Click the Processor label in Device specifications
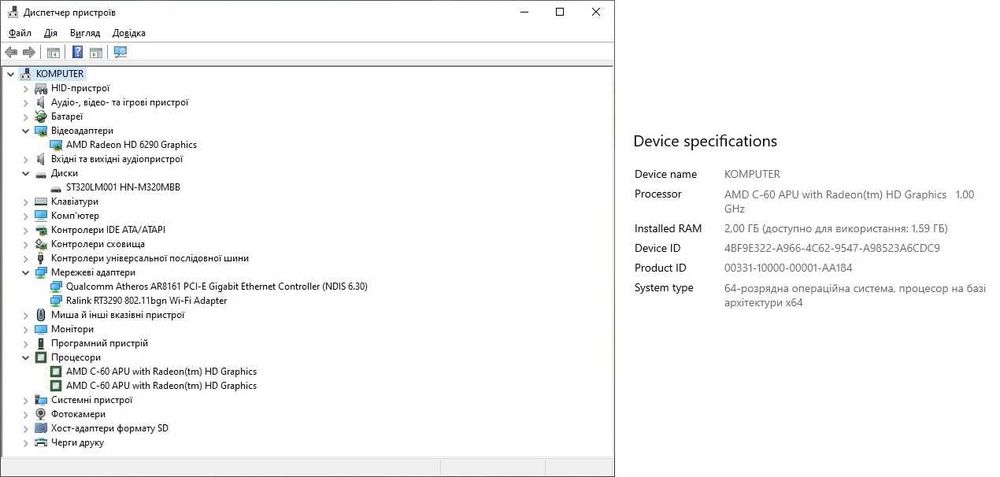Viewport: 1000px width, 477px height. pos(658,194)
